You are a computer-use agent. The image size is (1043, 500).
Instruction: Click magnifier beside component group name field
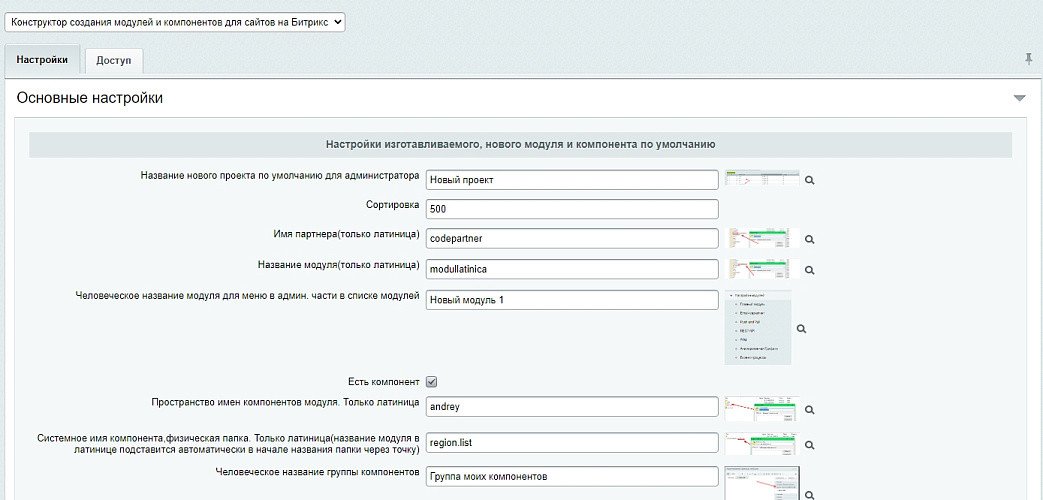pyautogui.click(x=810, y=494)
